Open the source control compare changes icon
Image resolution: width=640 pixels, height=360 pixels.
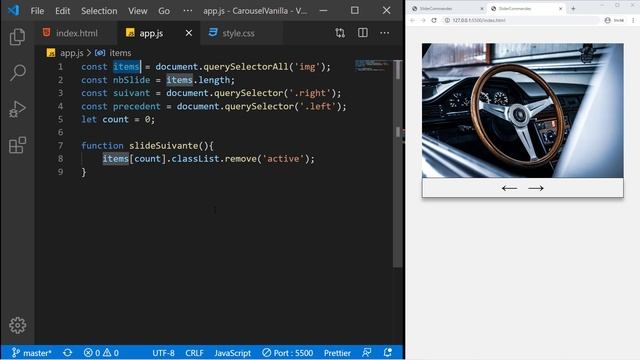click(x=340, y=33)
